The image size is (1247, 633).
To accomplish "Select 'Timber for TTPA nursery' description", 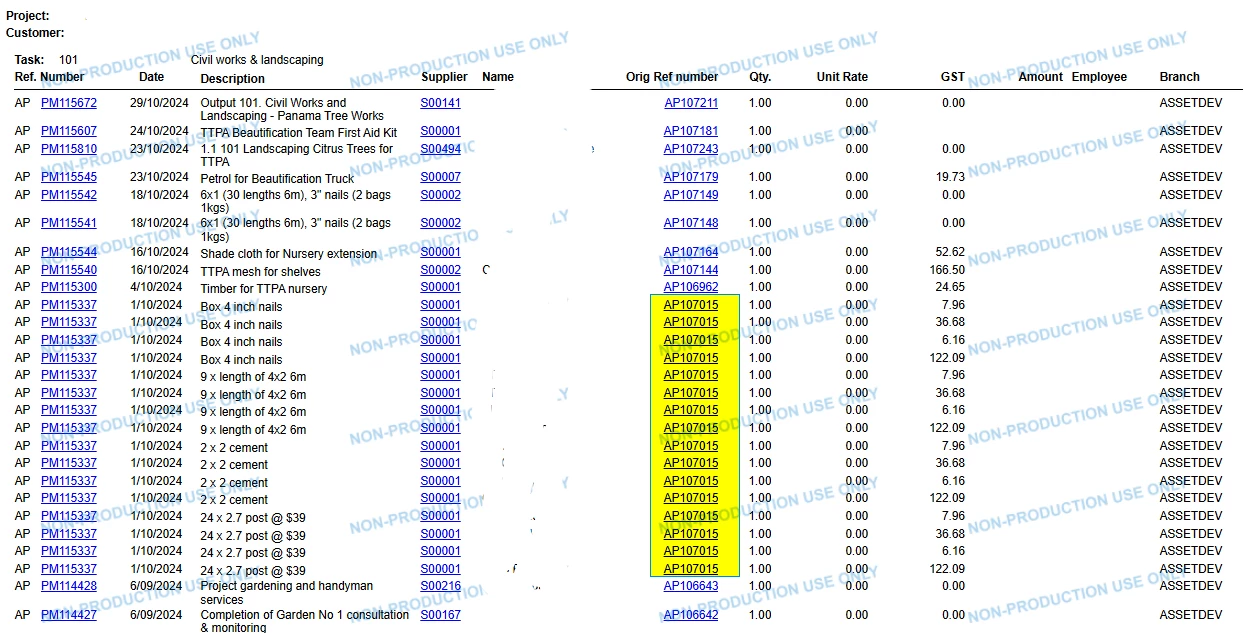I will [x=263, y=289].
